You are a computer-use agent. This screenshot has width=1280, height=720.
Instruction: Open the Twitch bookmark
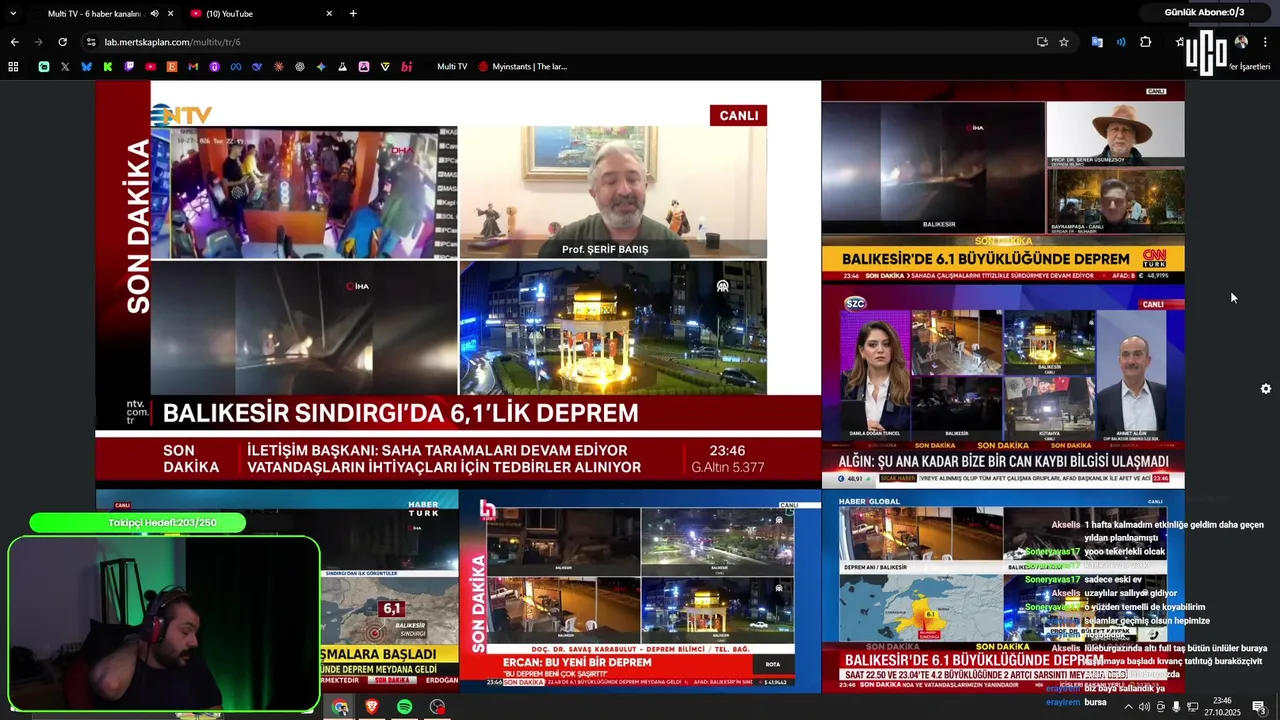click(x=129, y=67)
